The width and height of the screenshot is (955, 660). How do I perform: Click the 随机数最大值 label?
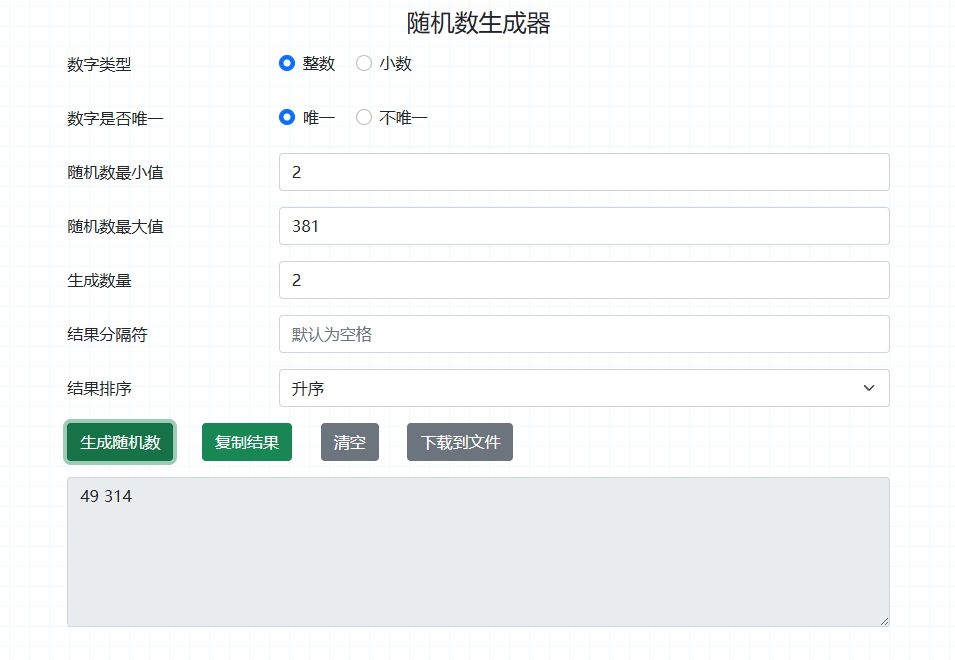coord(115,226)
